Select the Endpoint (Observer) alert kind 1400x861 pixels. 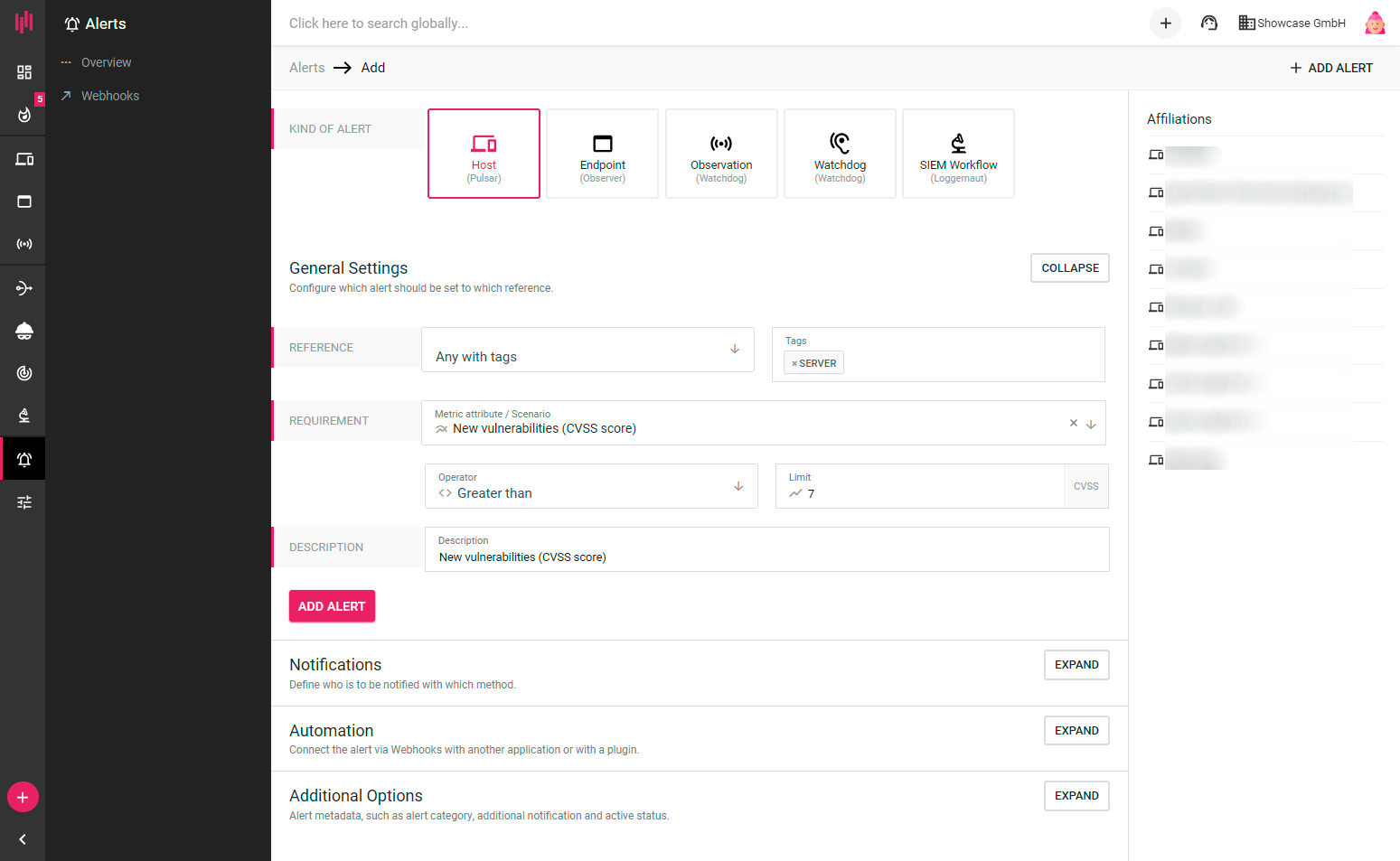[602, 154]
